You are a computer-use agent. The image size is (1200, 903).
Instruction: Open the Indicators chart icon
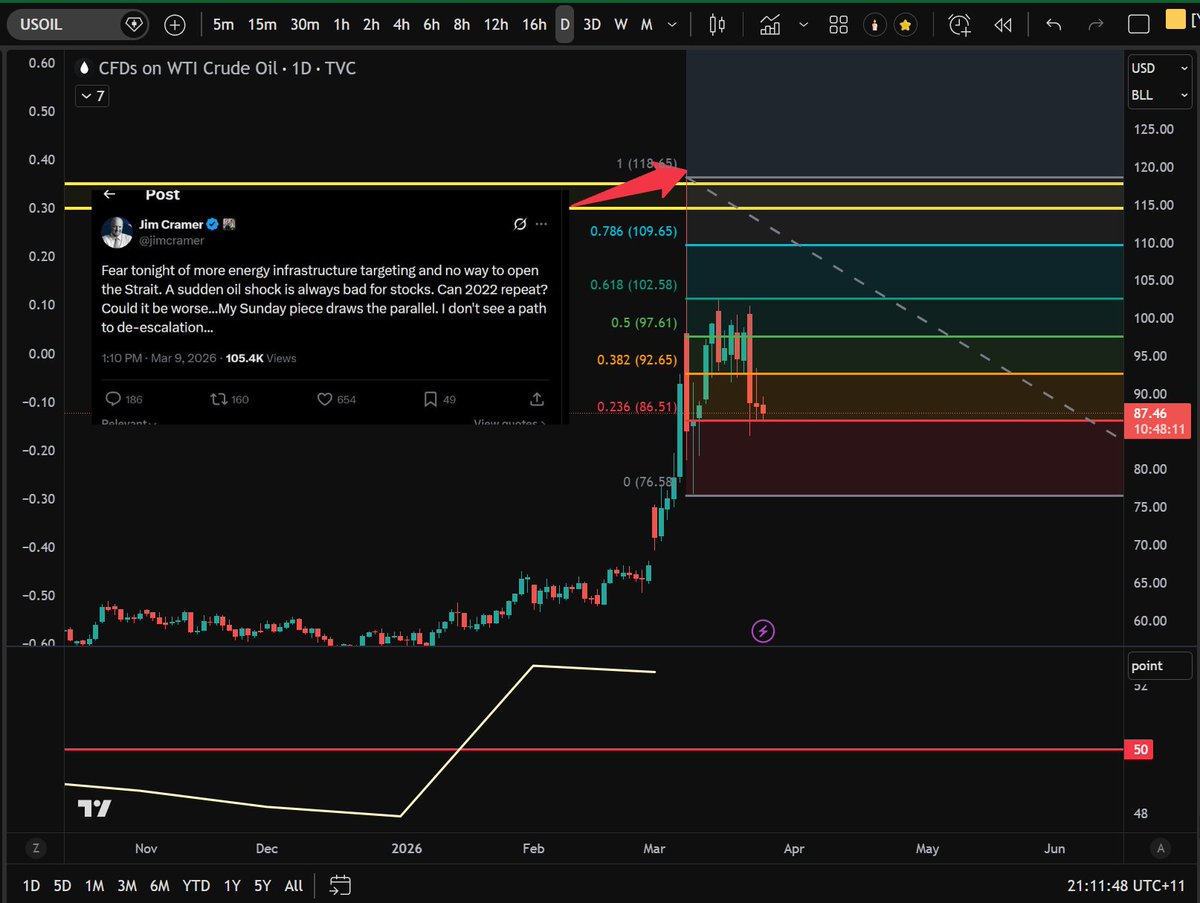pos(770,25)
